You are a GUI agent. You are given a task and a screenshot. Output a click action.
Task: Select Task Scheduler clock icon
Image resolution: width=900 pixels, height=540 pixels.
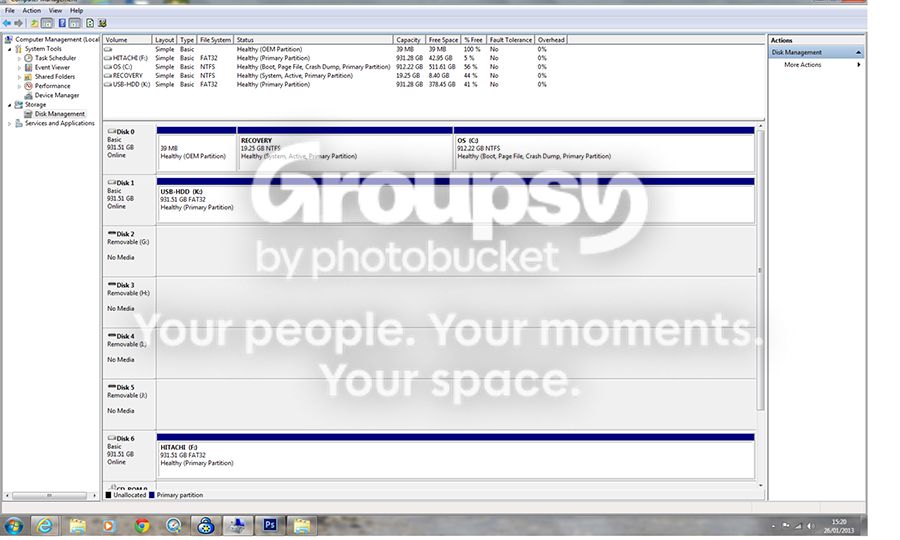tap(28, 58)
